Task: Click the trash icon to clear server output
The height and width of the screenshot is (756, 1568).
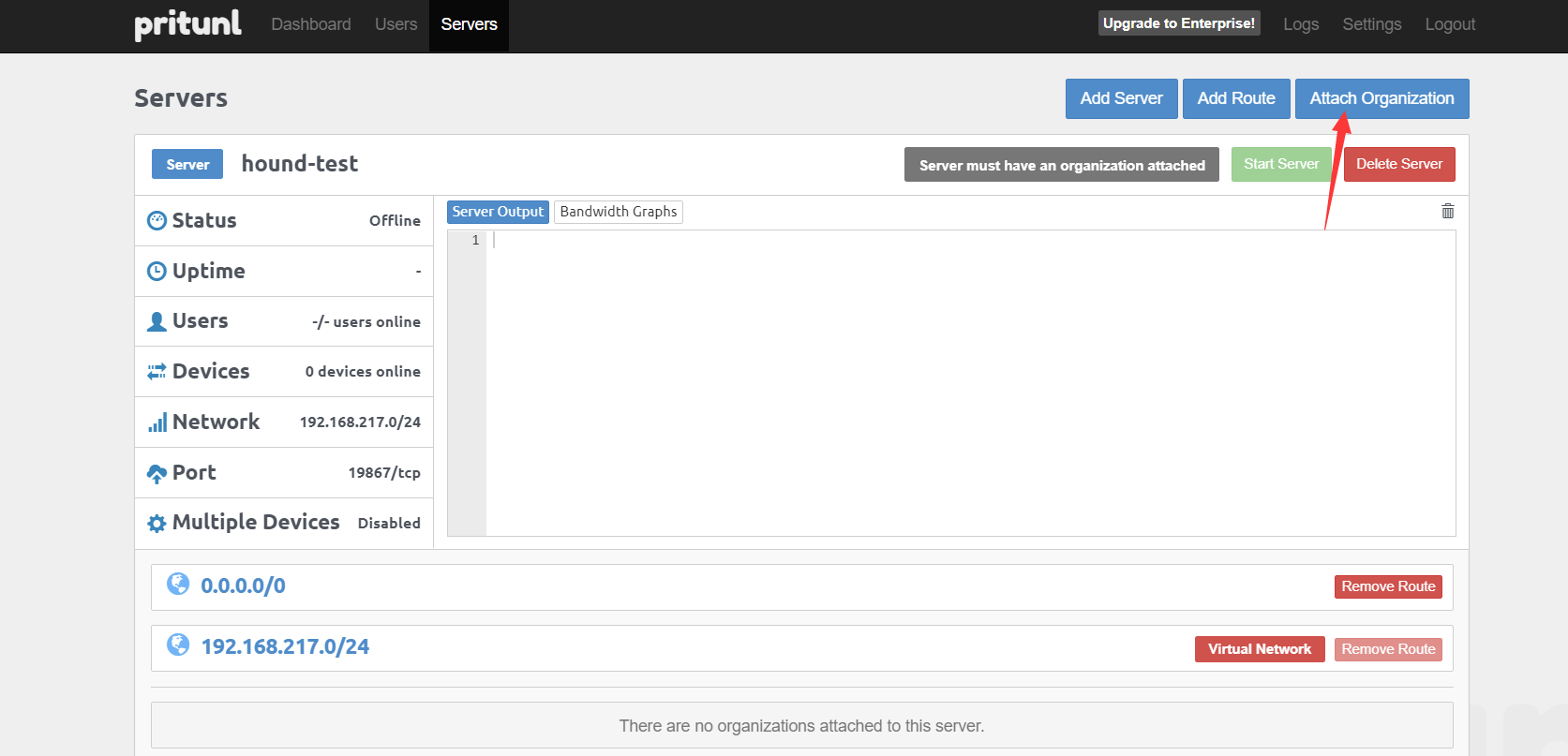Action: click(1448, 212)
